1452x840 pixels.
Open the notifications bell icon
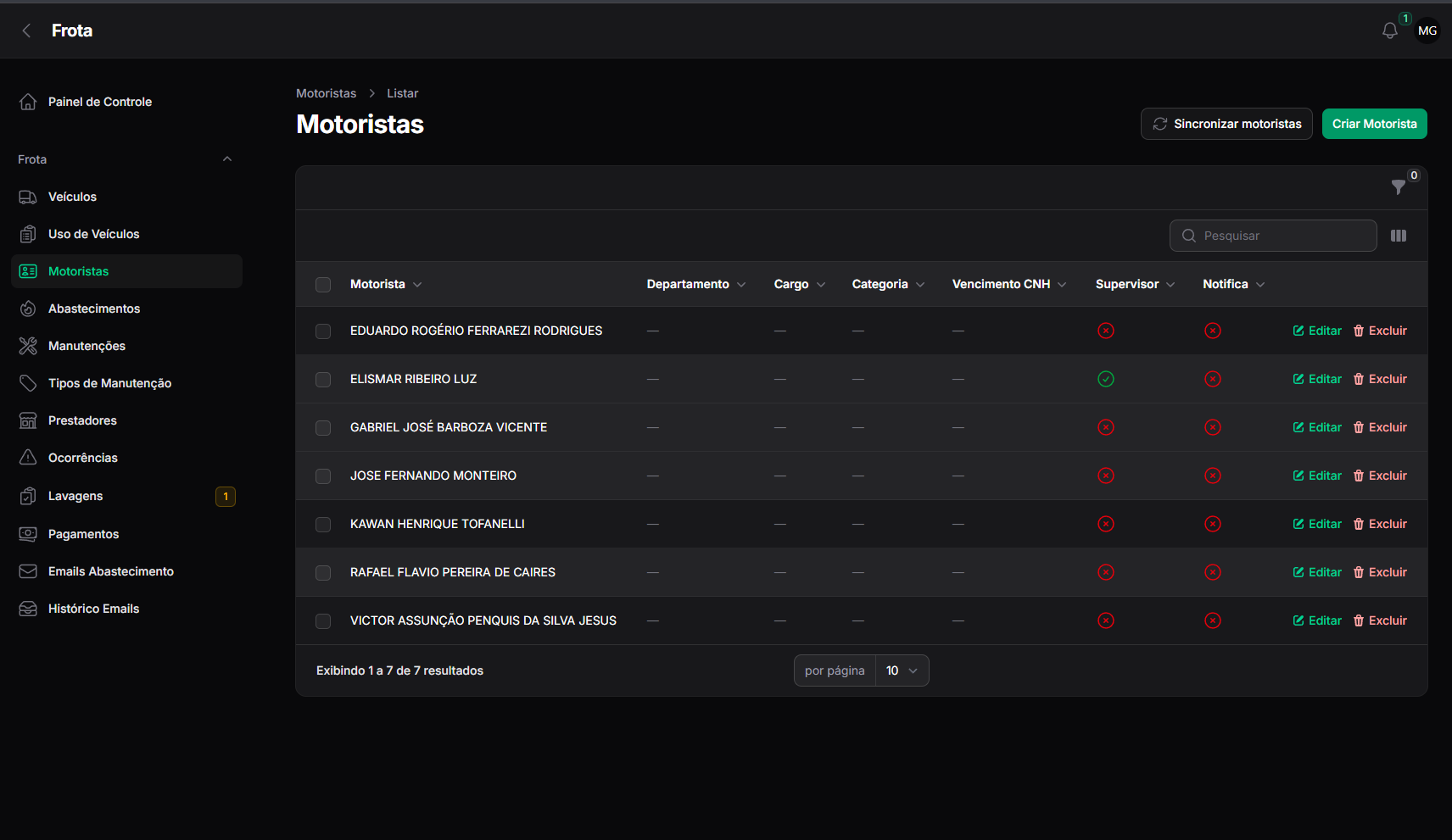(x=1389, y=31)
